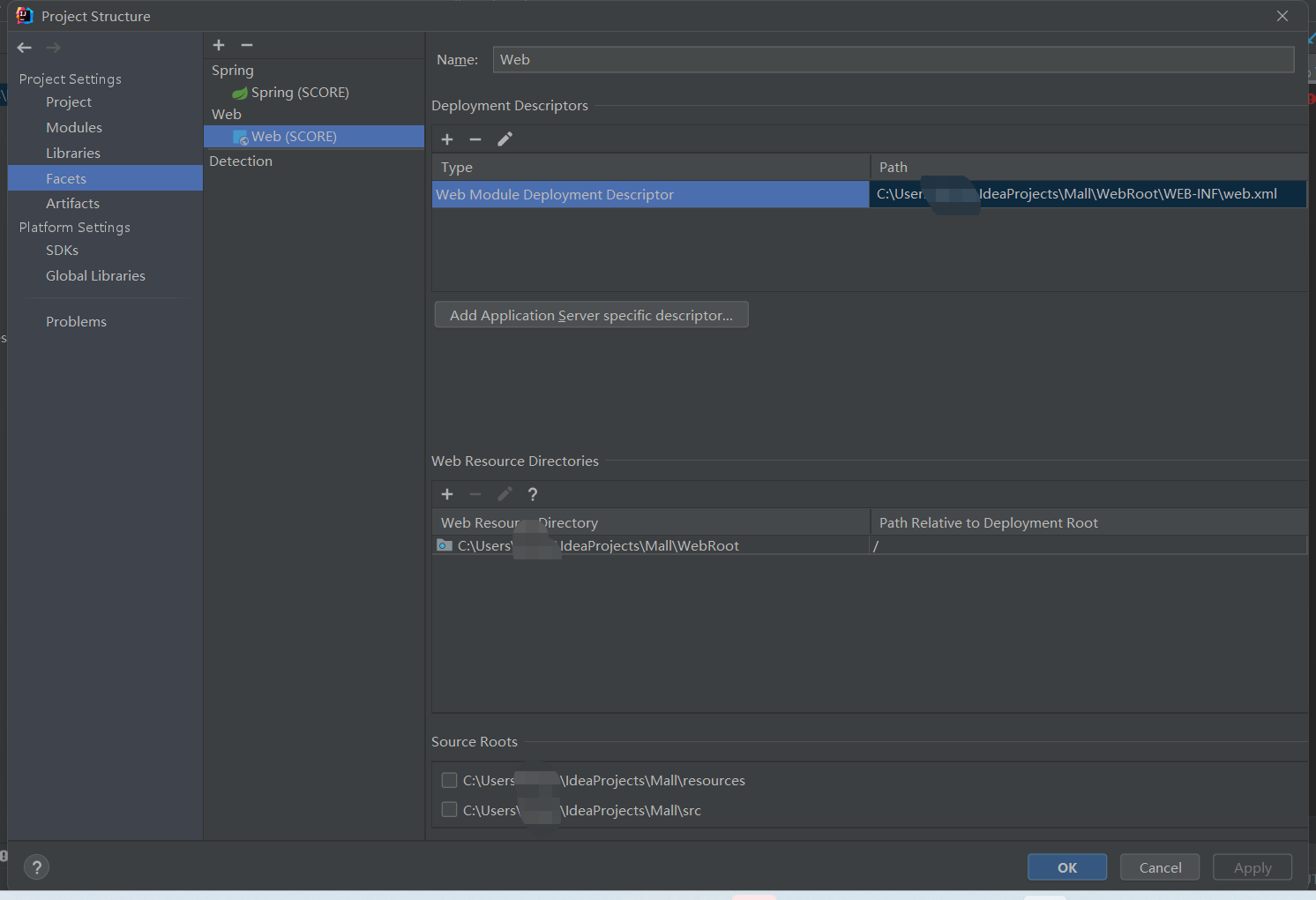Select Spring (SCORE) facet in tree
Viewport: 1316px width, 900px height.
pos(299,93)
